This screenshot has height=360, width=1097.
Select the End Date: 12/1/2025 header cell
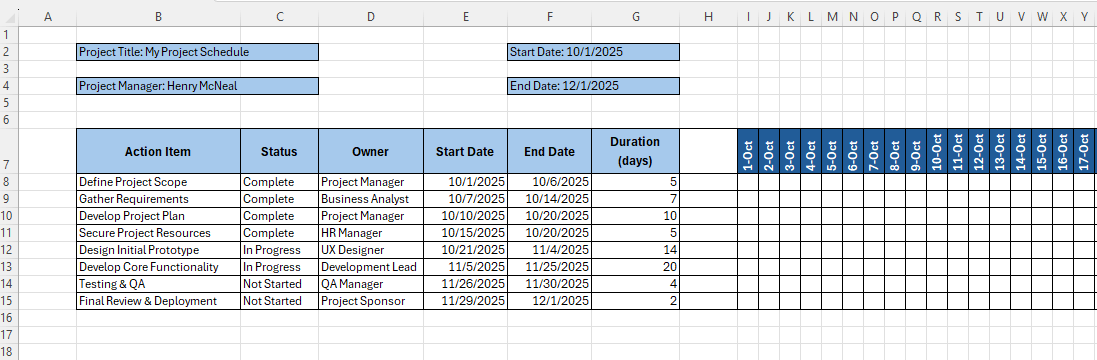click(x=593, y=86)
